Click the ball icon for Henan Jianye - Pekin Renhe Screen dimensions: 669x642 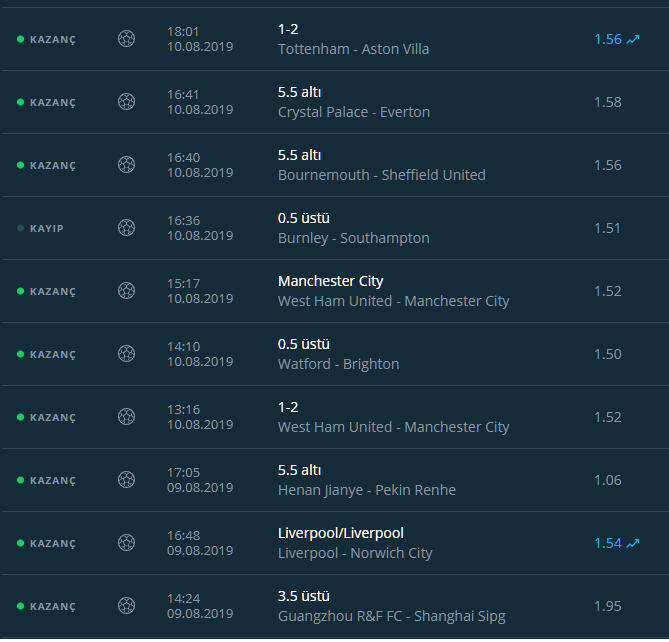click(126, 480)
